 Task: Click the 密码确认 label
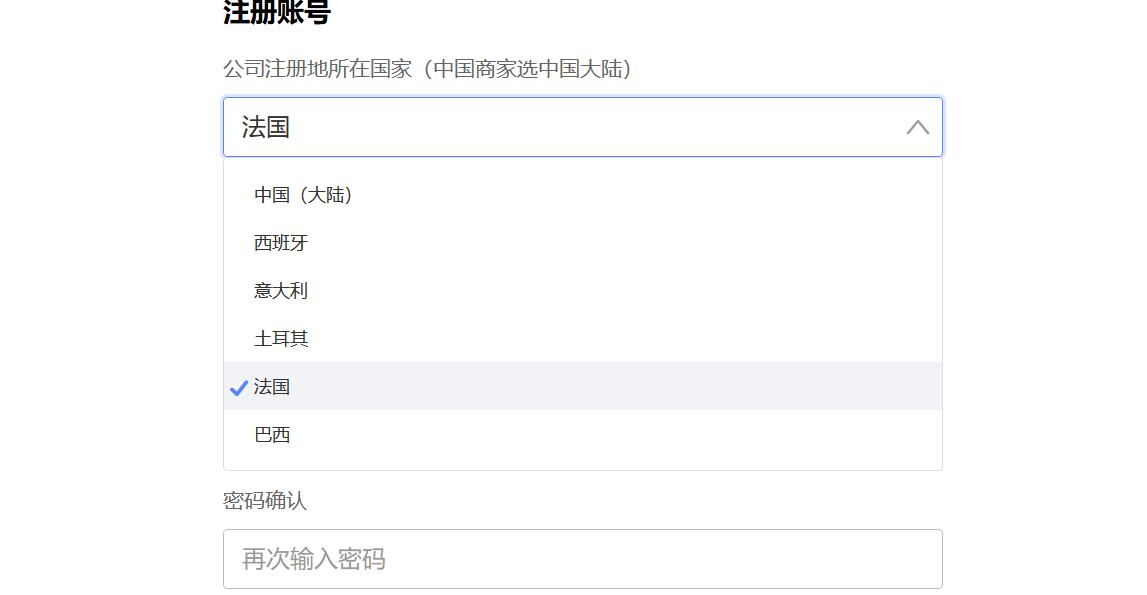coord(265,501)
